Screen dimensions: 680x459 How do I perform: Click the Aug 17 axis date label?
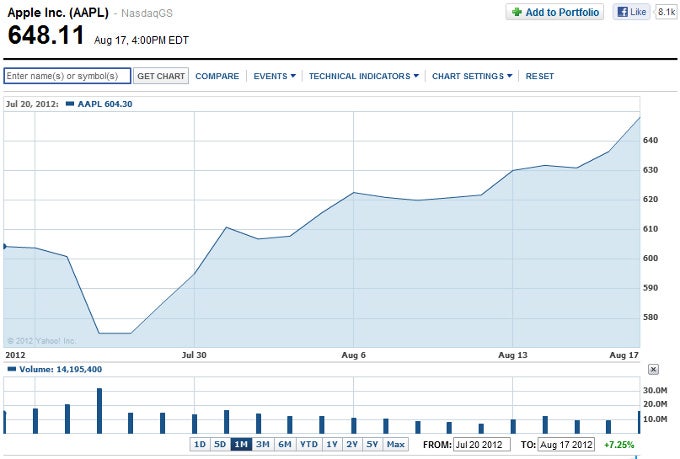pyautogui.click(x=624, y=355)
